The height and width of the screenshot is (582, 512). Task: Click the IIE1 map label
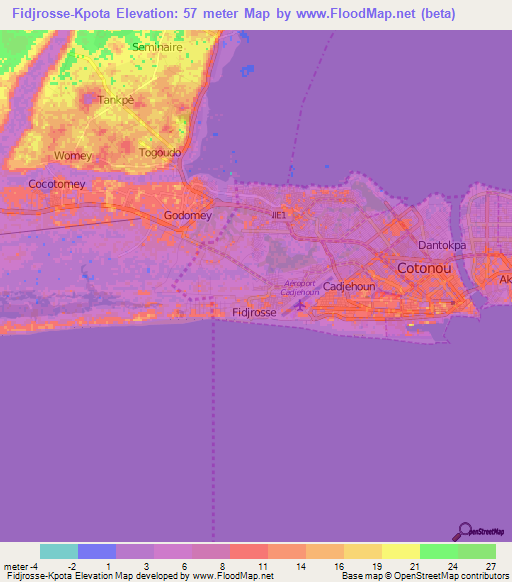pos(279,215)
